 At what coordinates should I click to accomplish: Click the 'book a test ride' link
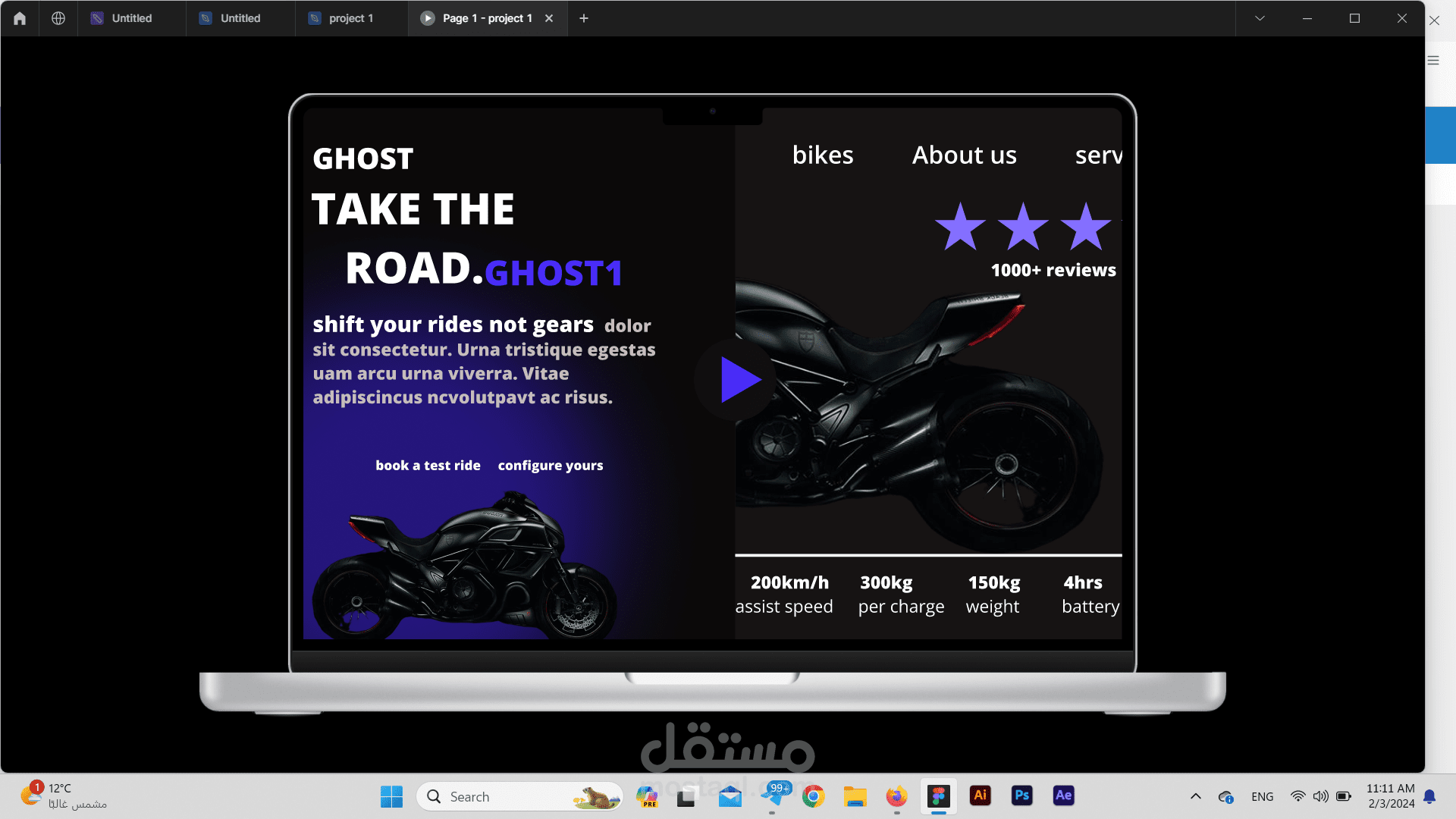point(428,466)
